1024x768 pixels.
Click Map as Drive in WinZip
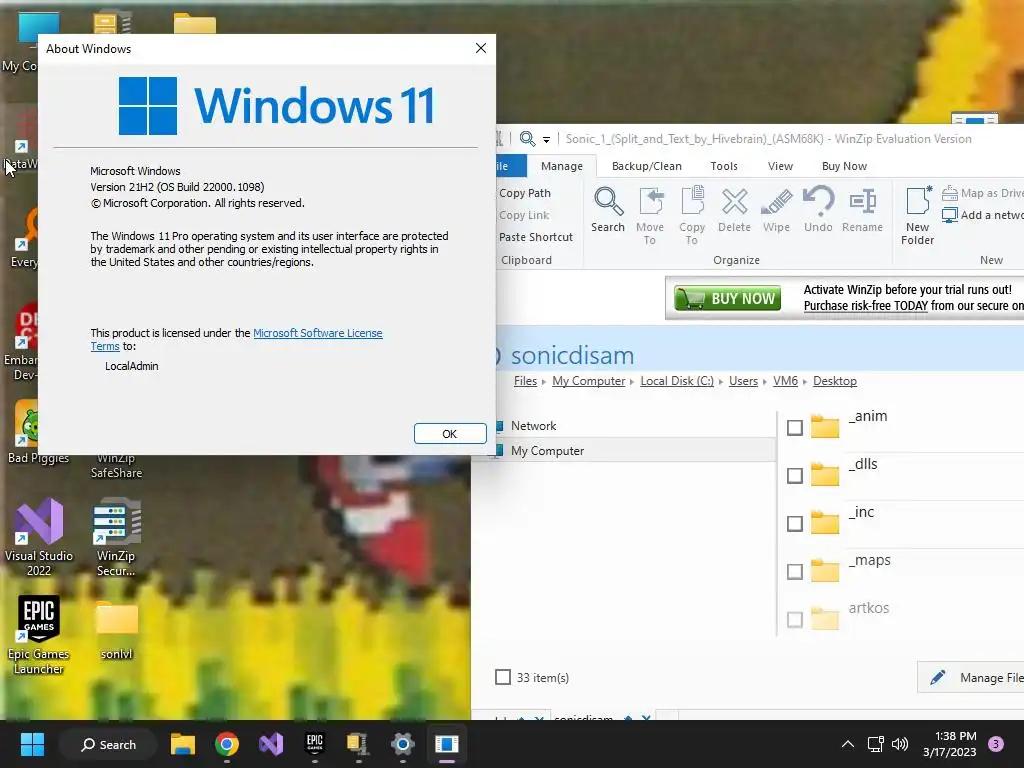pos(982,193)
